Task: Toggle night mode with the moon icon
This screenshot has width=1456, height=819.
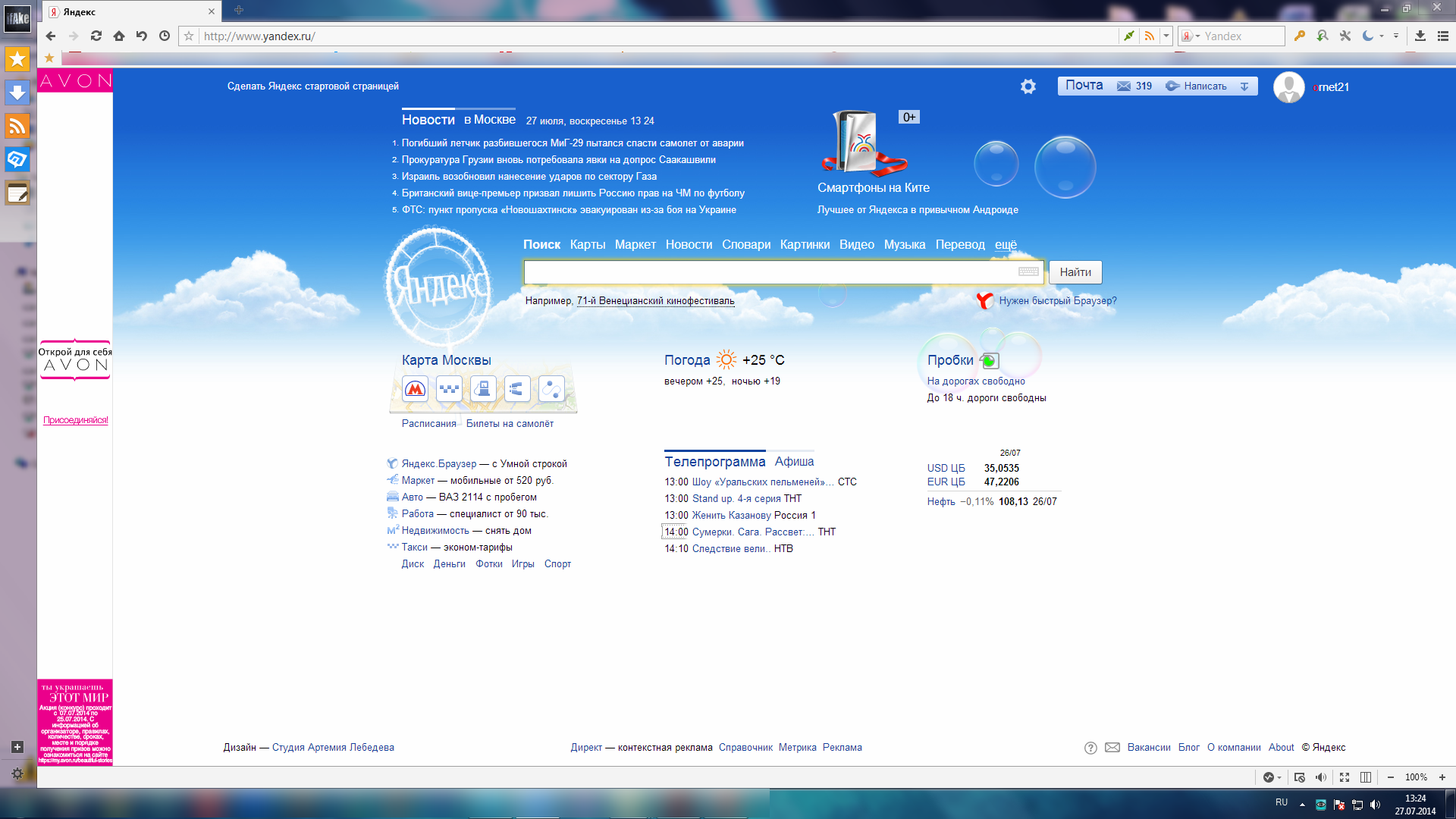Action: [x=1368, y=36]
